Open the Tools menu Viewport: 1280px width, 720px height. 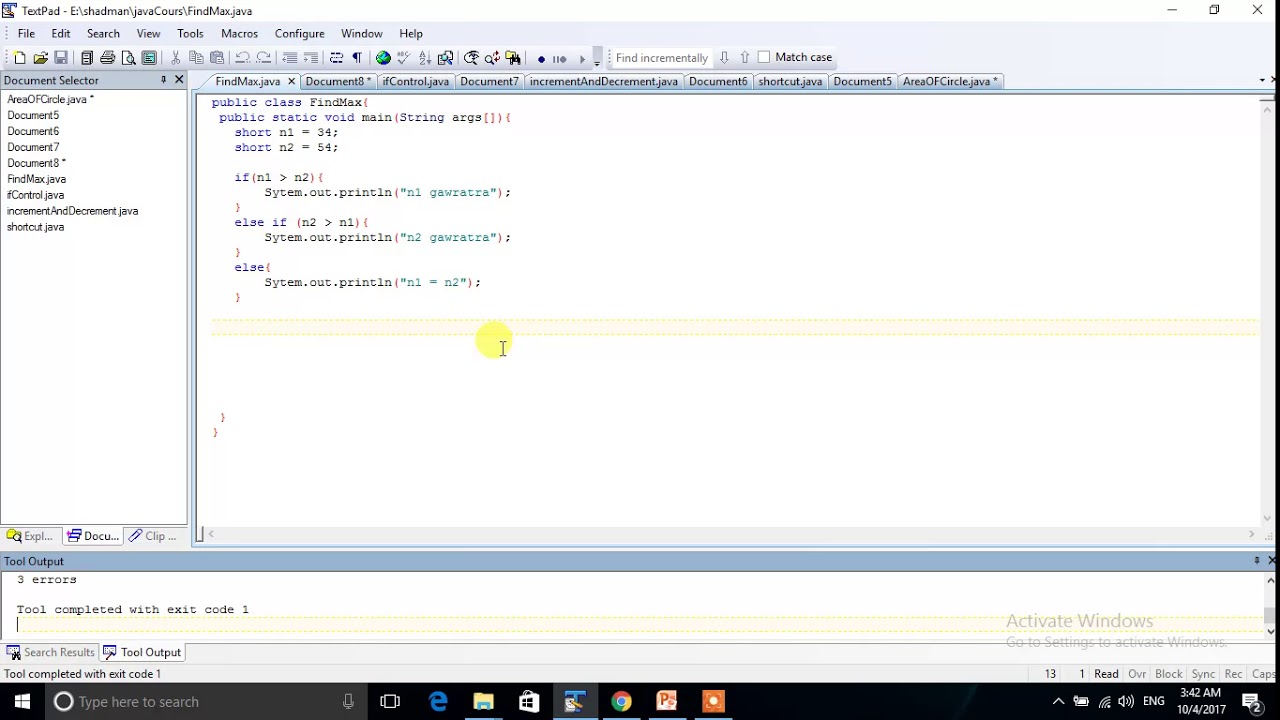[x=190, y=33]
